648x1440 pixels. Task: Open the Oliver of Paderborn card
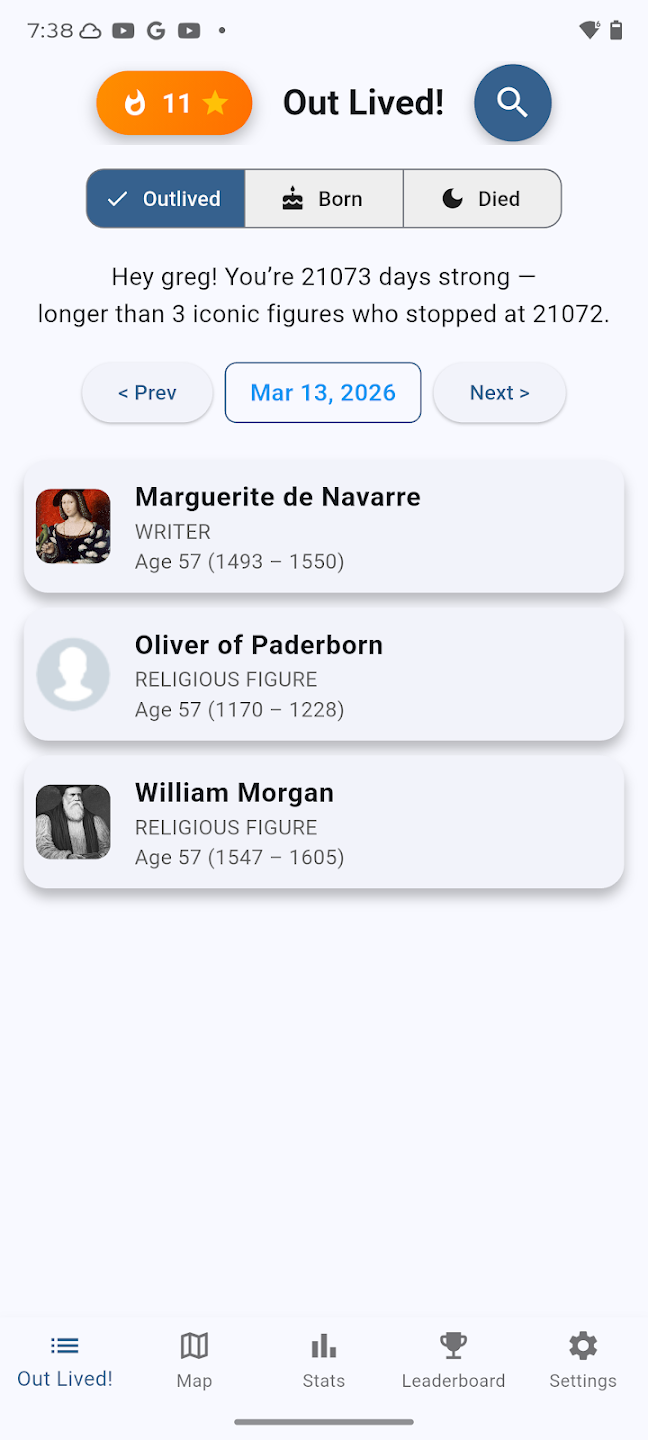[324, 675]
